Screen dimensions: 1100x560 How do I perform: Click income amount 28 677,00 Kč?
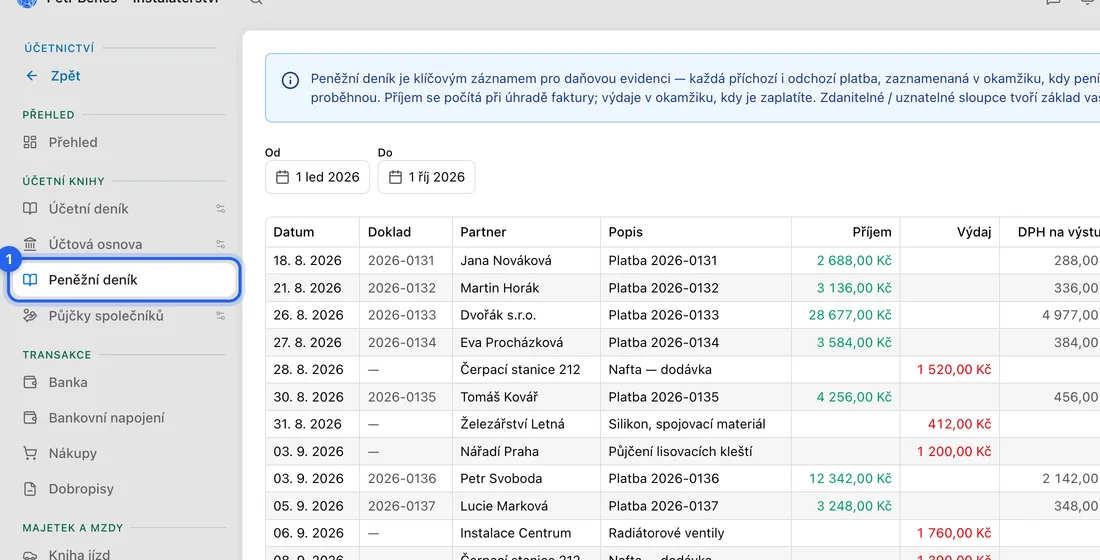pyautogui.click(x=850, y=315)
